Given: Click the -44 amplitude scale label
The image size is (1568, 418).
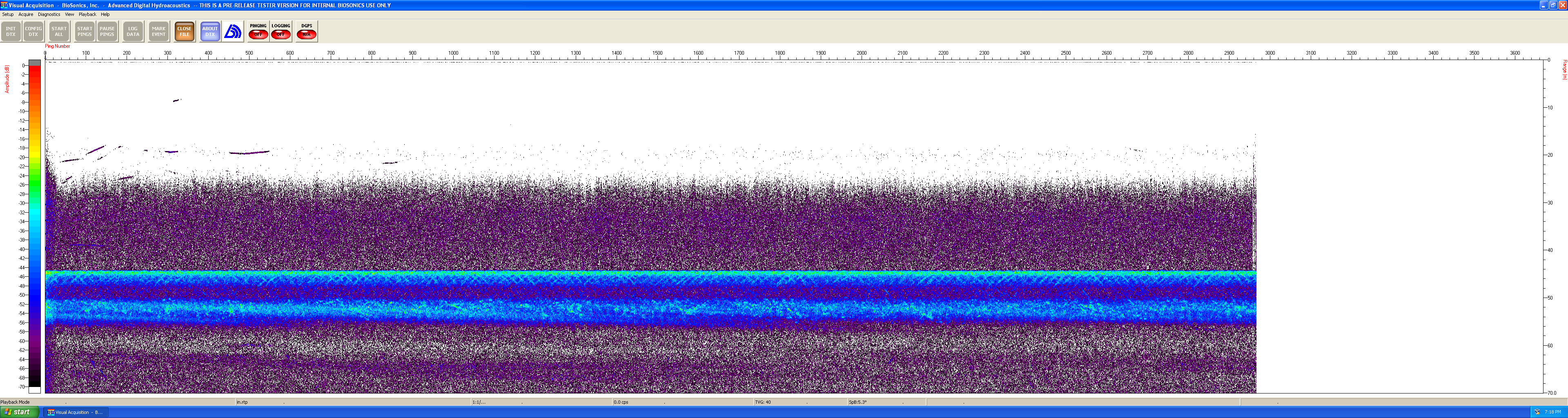Looking at the screenshot, I should click(x=22, y=268).
